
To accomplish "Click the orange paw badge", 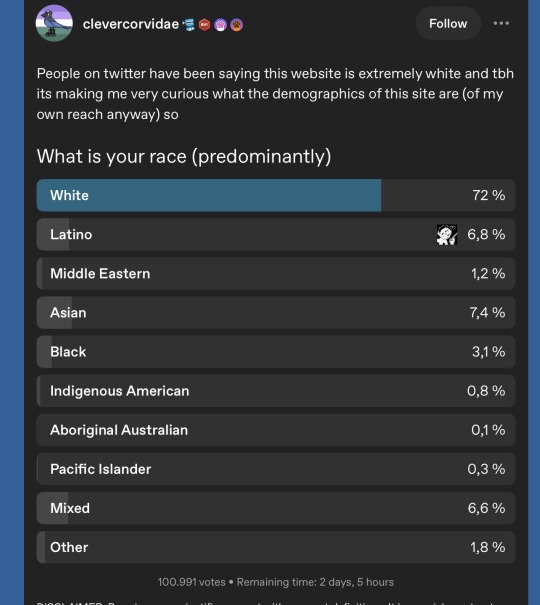I will (x=236, y=25).
